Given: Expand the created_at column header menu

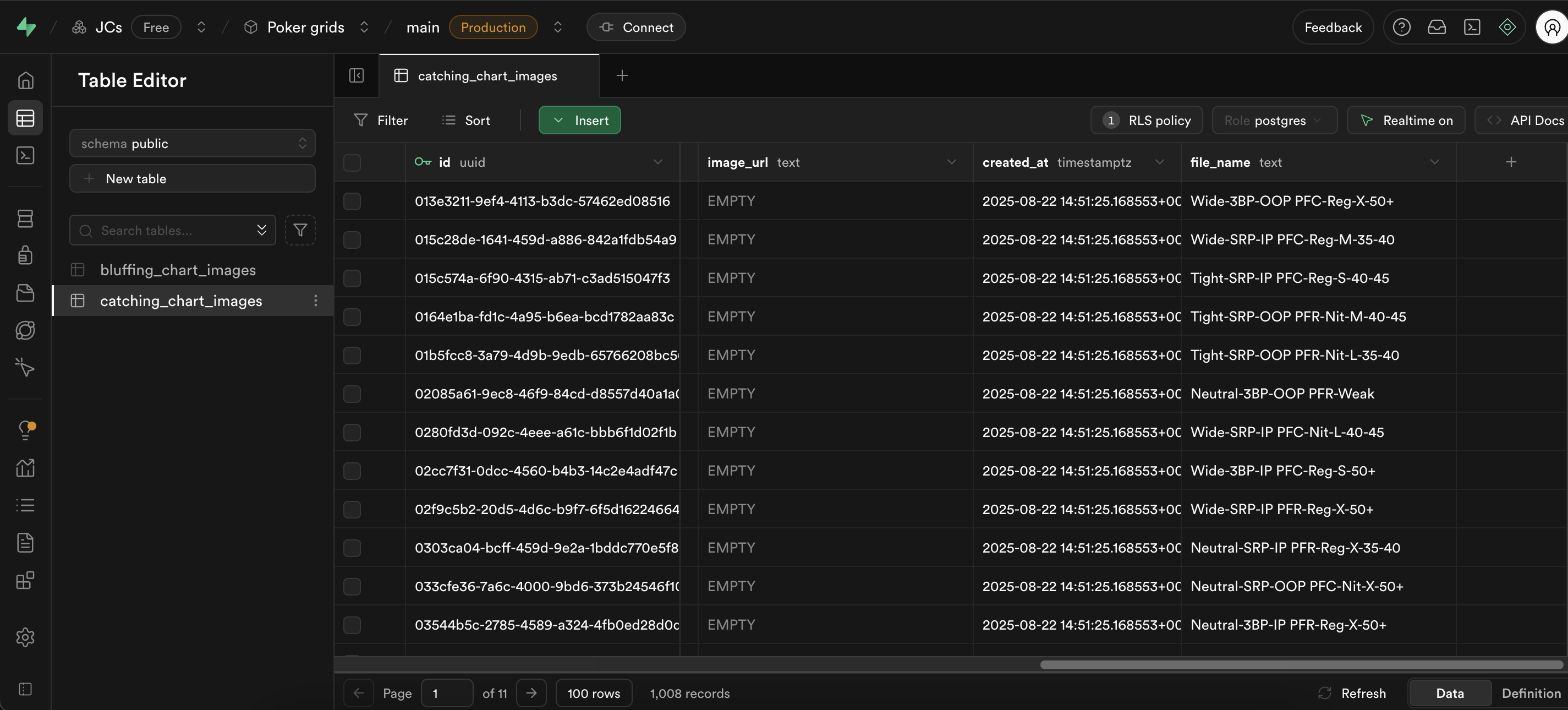Looking at the screenshot, I should (1160, 162).
